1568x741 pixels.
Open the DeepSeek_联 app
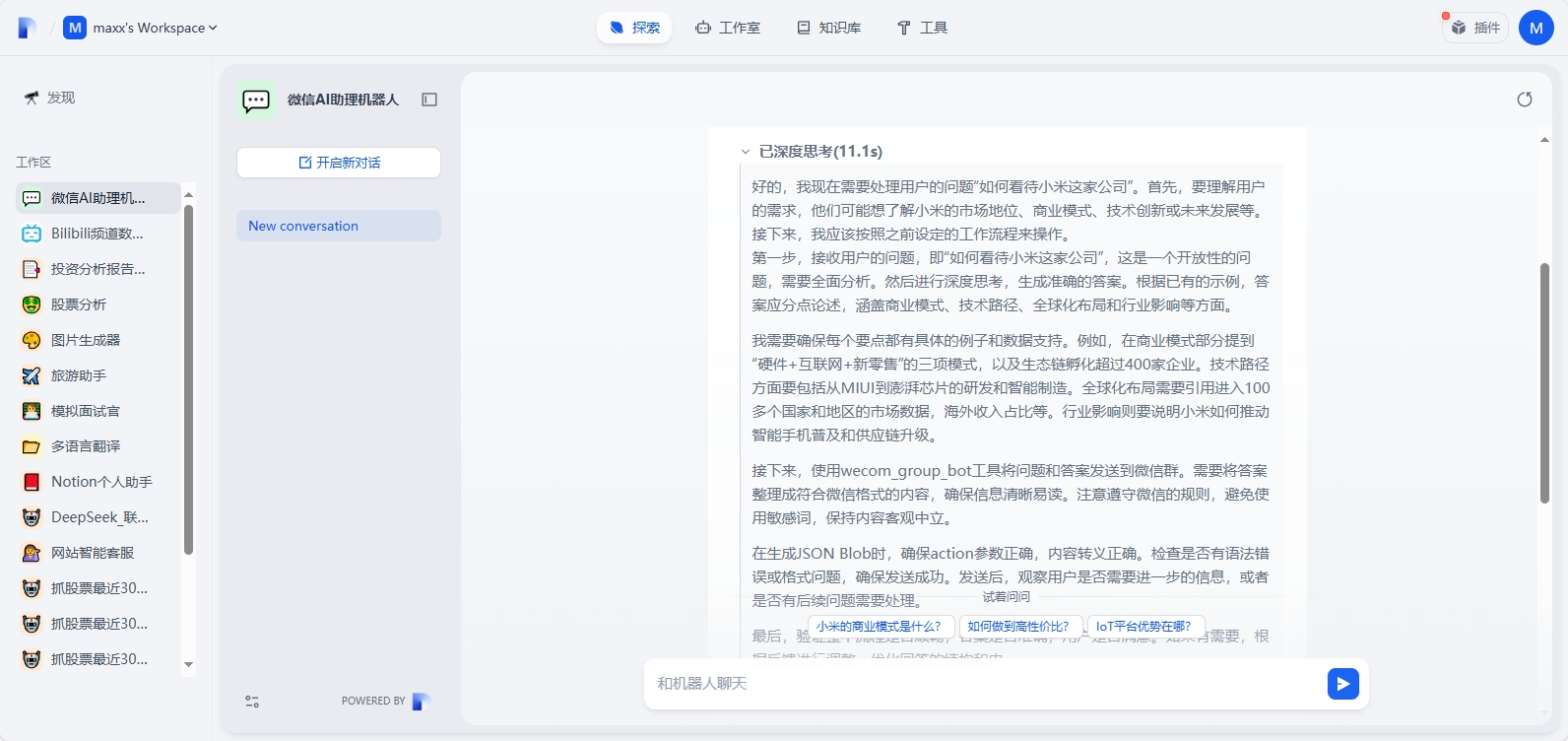click(x=98, y=517)
